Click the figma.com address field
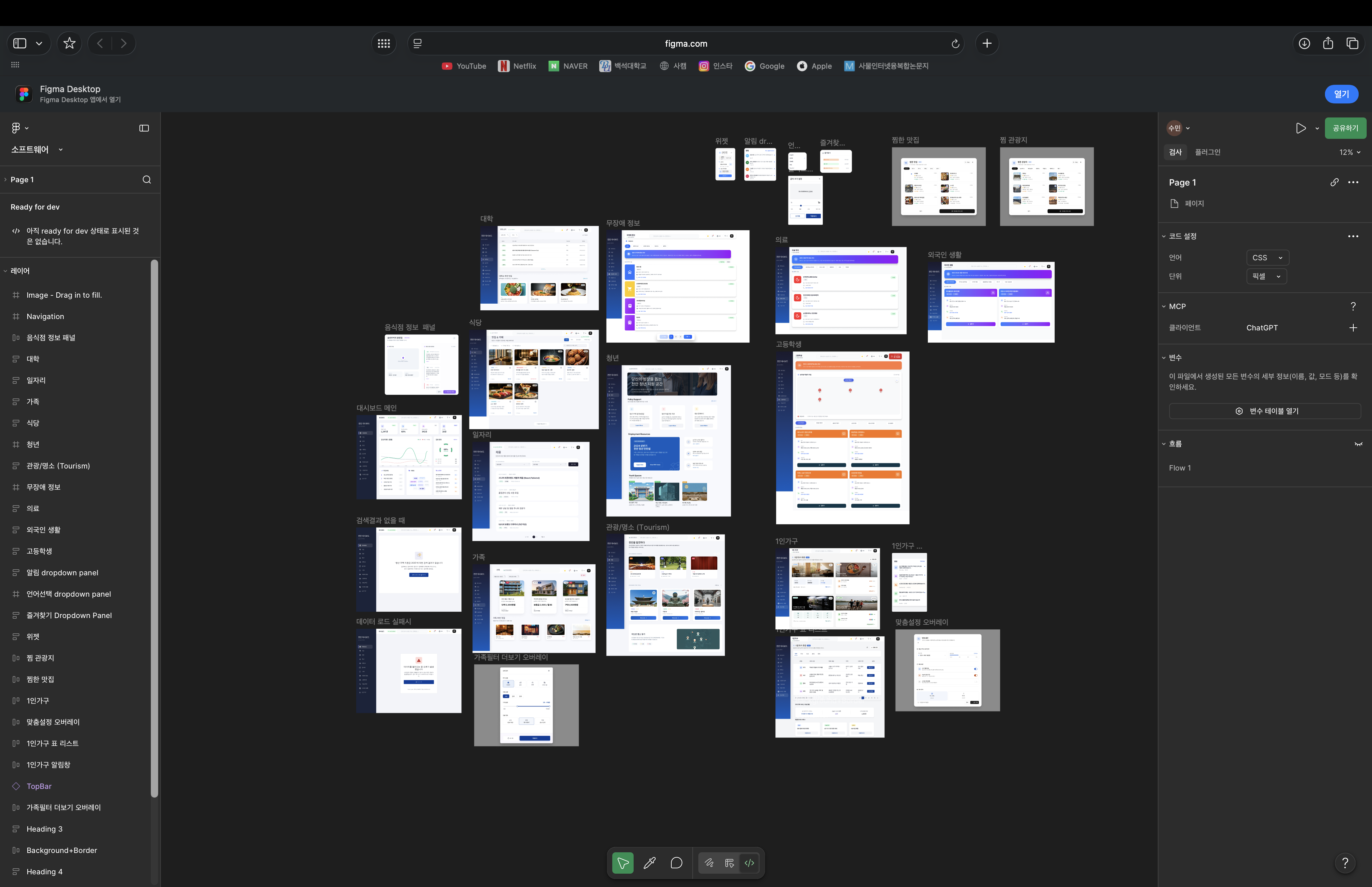The height and width of the screenshot is (887, 1372). [x=685, y=43]
